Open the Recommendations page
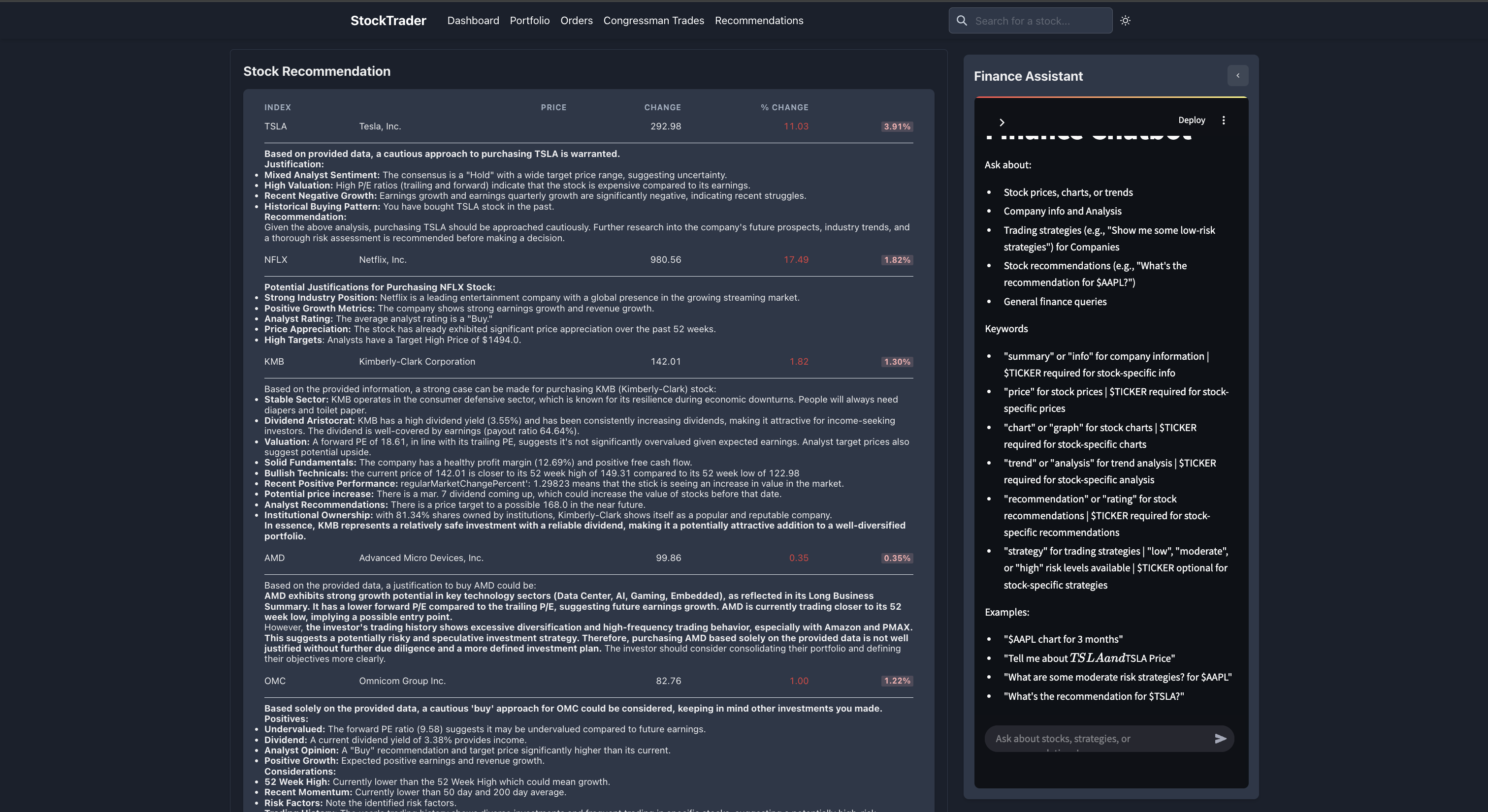 point(758,21)
